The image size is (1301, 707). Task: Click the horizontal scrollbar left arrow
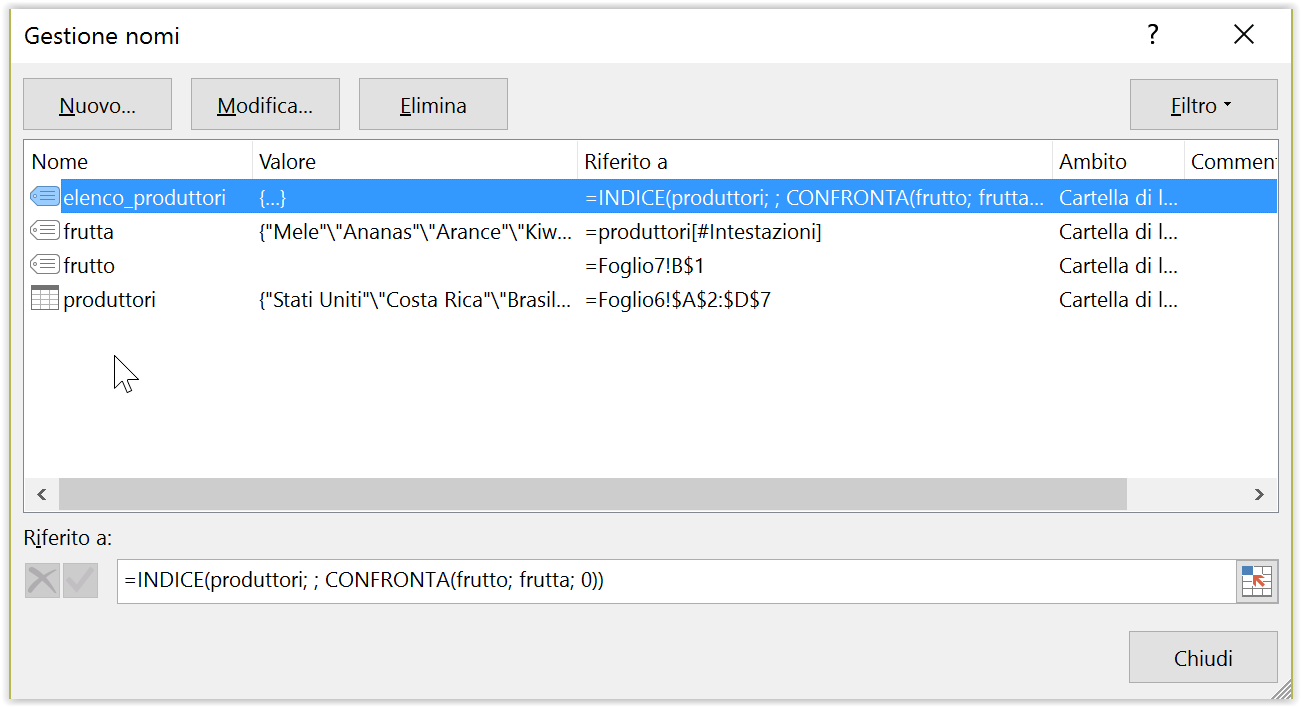[x=42, y=494]
